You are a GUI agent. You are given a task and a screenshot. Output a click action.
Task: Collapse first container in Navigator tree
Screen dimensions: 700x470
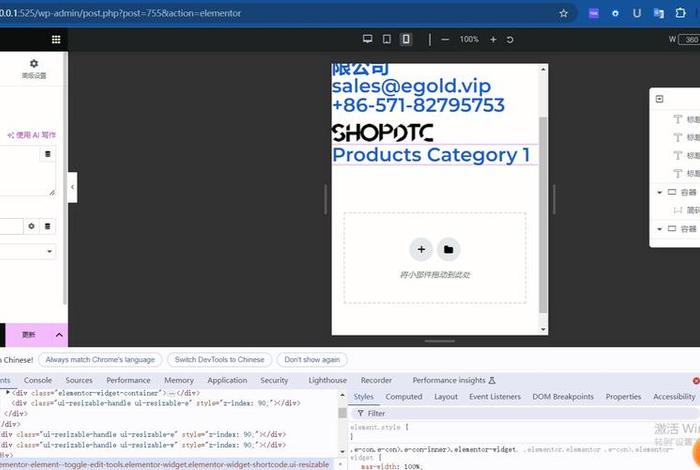point(659,192)
